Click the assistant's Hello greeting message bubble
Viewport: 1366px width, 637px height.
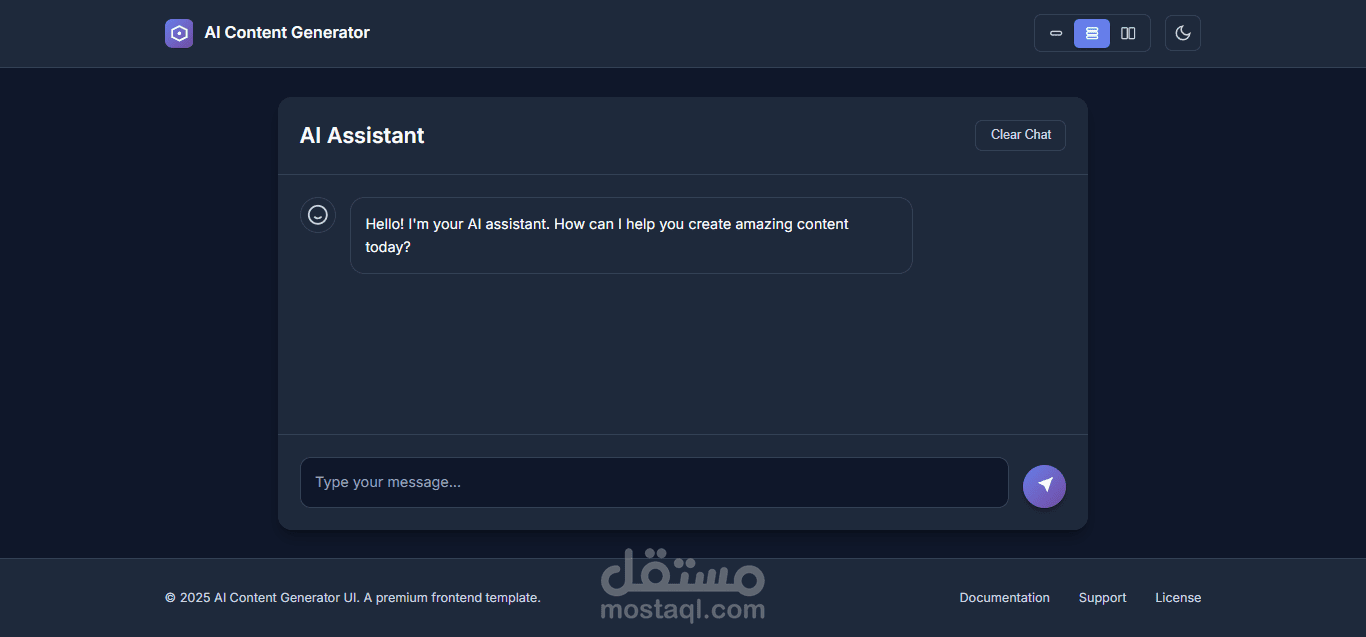[631, 236]
